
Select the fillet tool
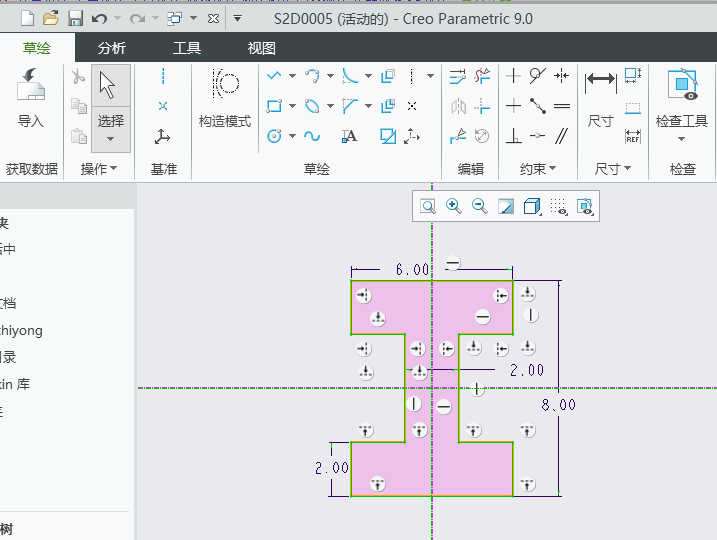tap(350, 76)
